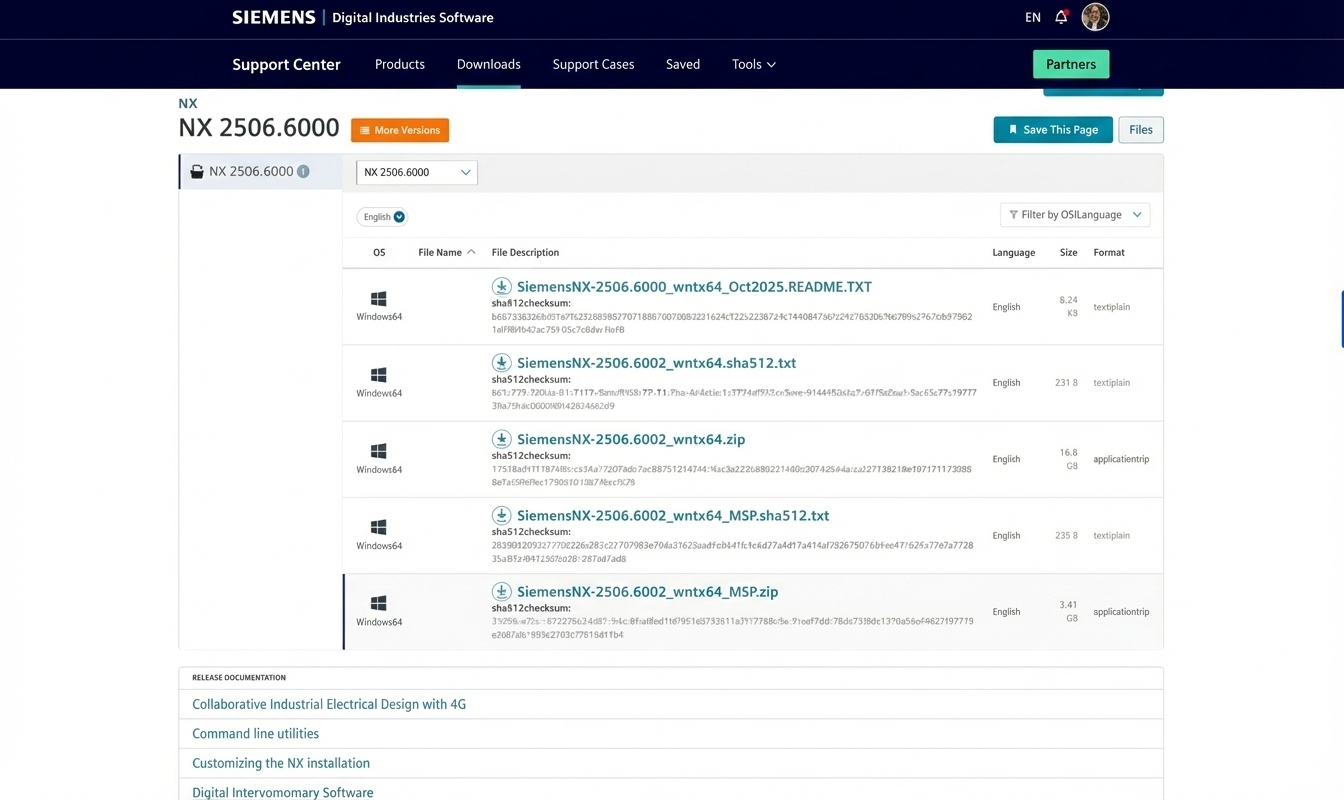Click the package icon in the NX 2506.6000 sidebar item
Screen dimensions: 1344x800
click(x=197, y=171)
